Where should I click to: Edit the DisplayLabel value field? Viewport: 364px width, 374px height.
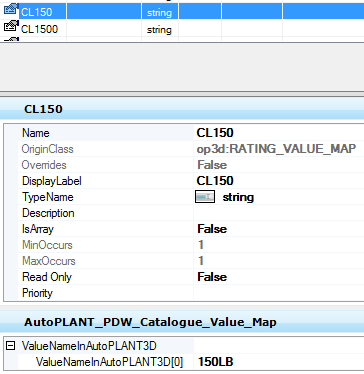point(279,181)
